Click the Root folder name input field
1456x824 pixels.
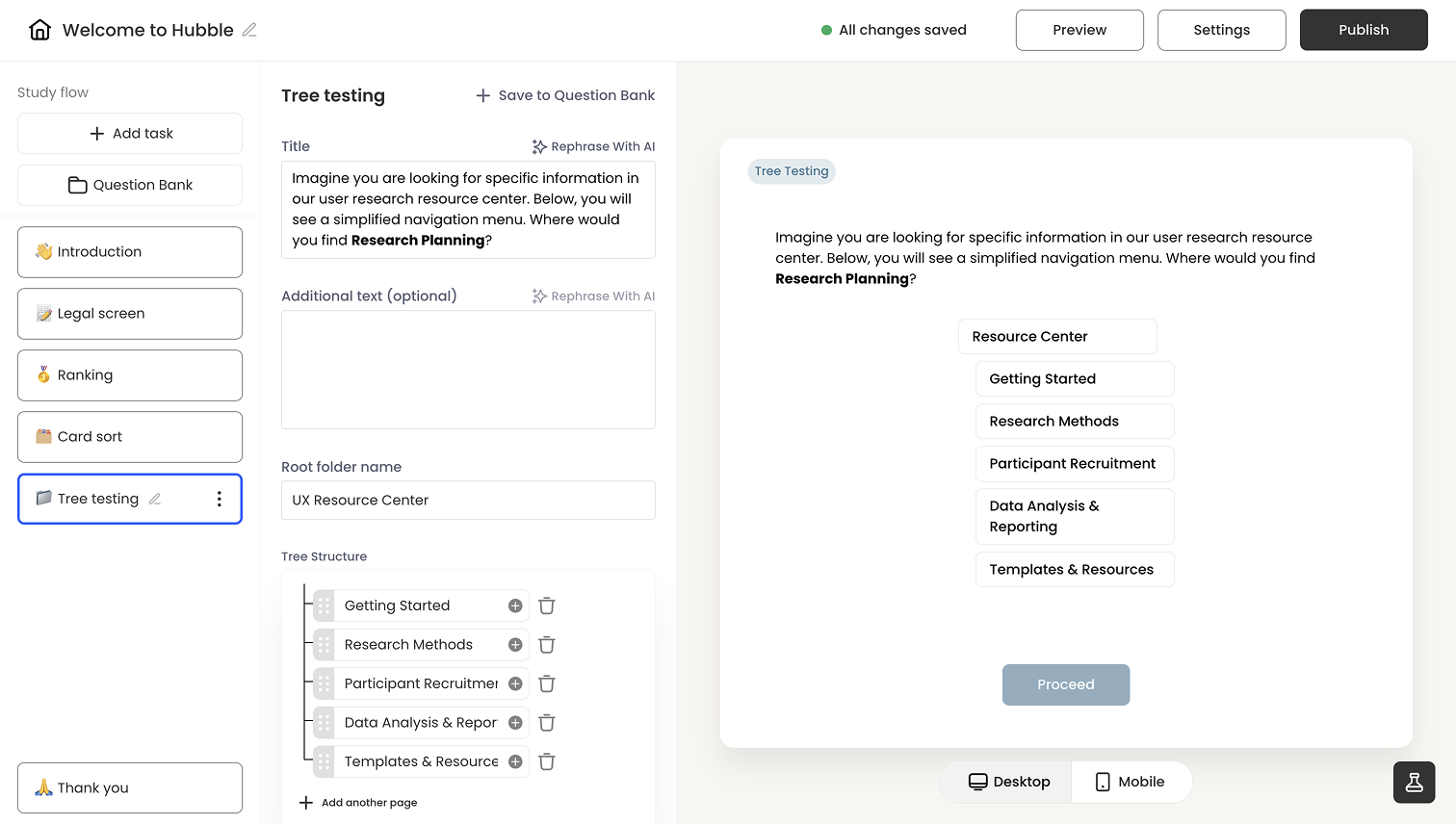tap(468, 500)
